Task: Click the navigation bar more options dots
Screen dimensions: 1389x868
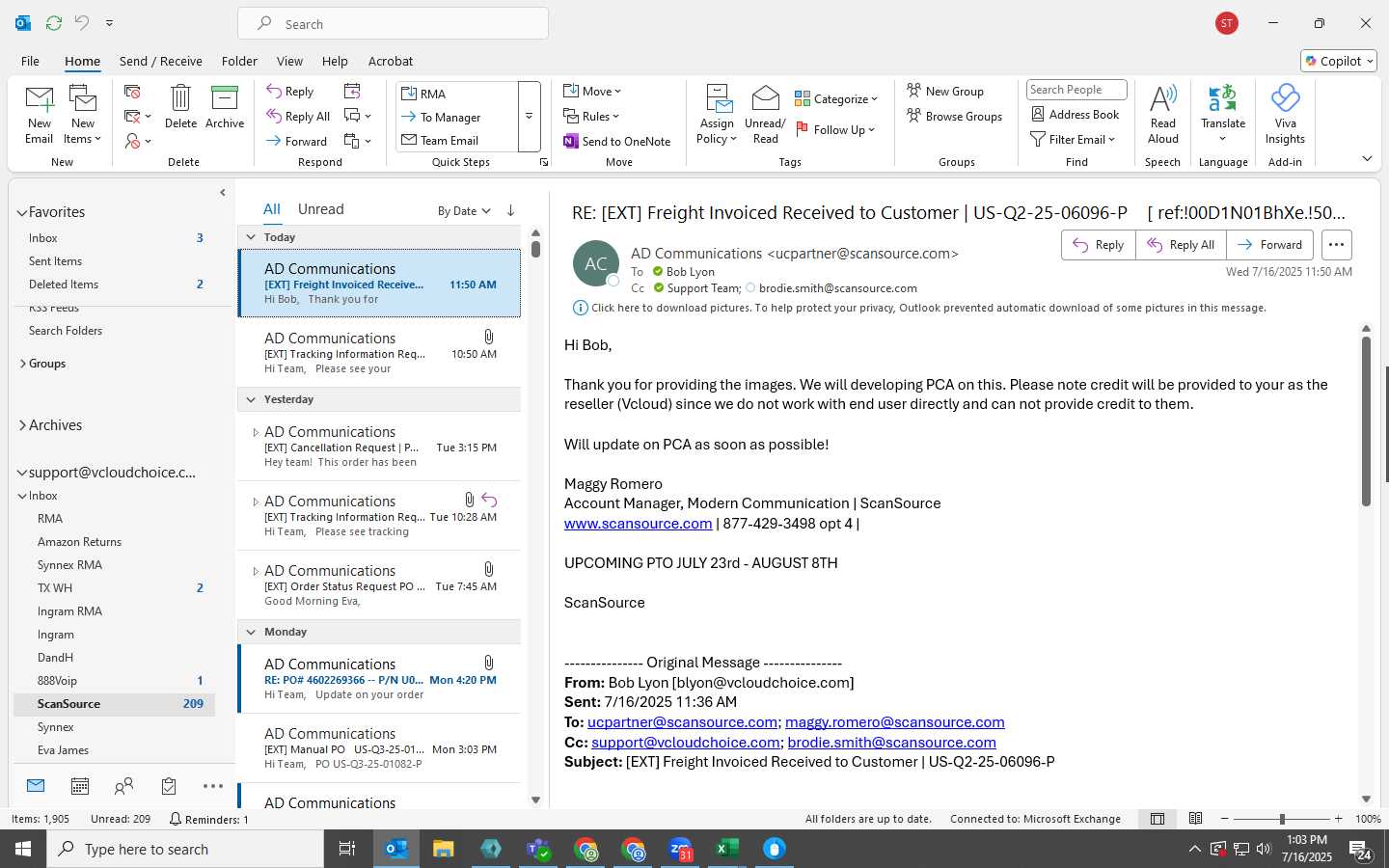Action: (213, 786)
